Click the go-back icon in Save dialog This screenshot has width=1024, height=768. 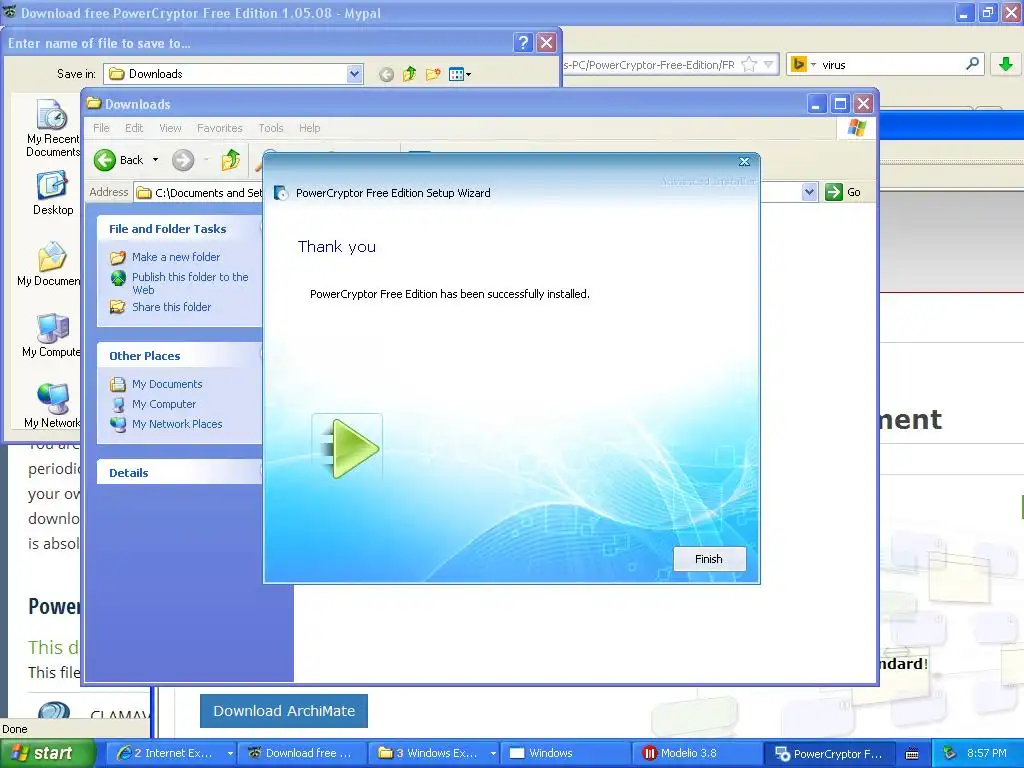pos(386,74)
